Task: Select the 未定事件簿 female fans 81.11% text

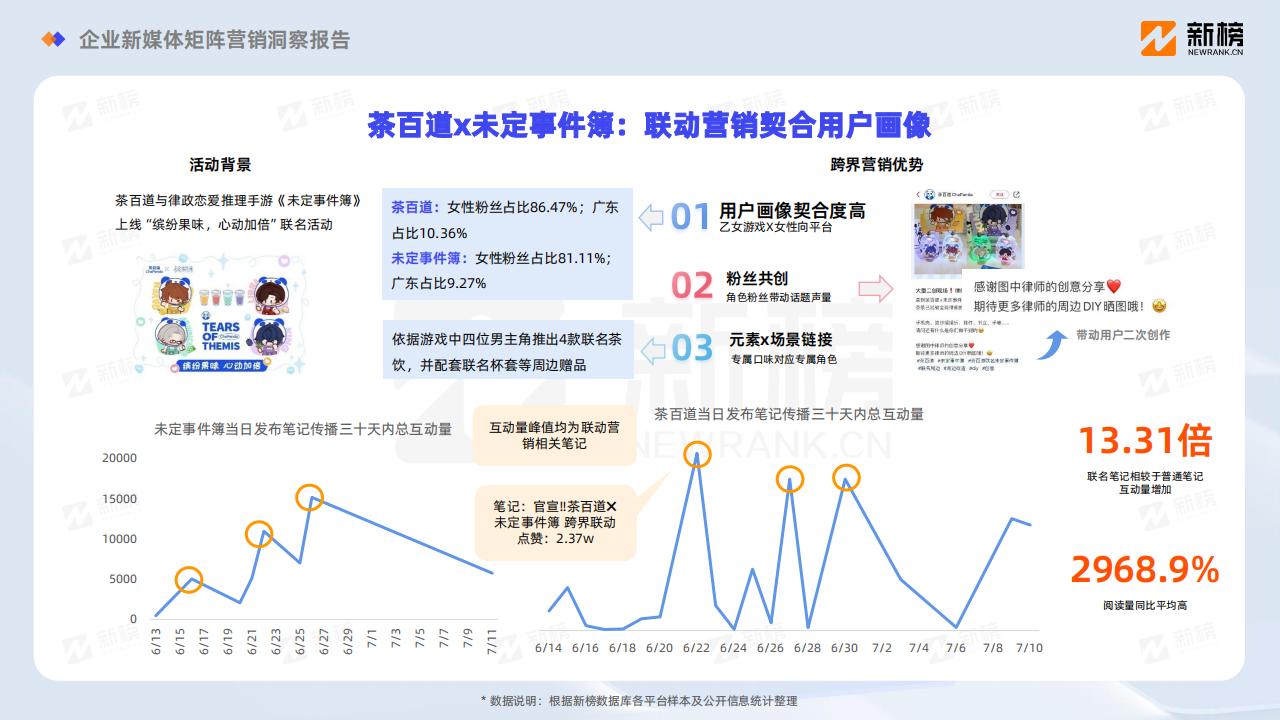Action: [x=501, y=270]
